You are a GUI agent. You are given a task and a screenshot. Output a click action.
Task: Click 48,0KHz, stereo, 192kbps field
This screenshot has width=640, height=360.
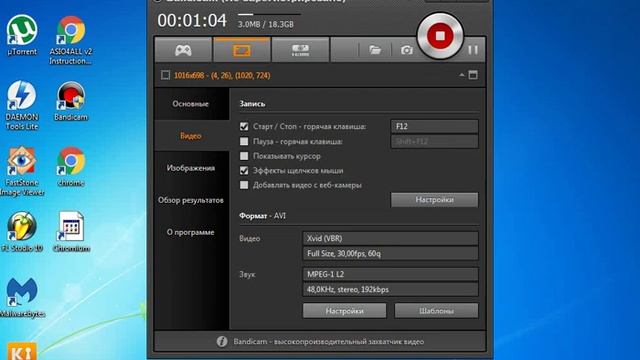pos(390,289)
